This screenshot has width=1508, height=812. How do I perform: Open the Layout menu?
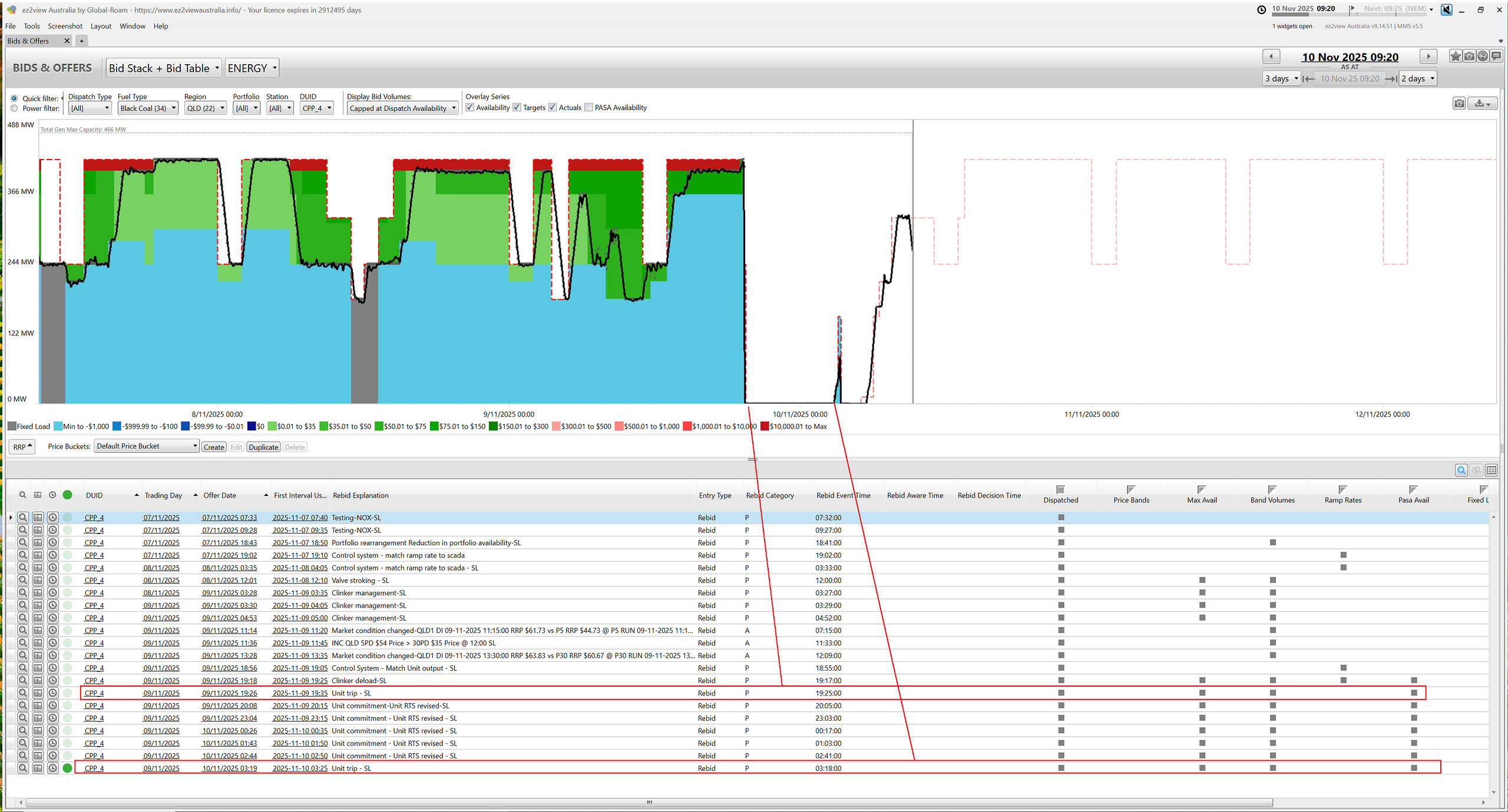pyautogui.click(x=101, y=26)
